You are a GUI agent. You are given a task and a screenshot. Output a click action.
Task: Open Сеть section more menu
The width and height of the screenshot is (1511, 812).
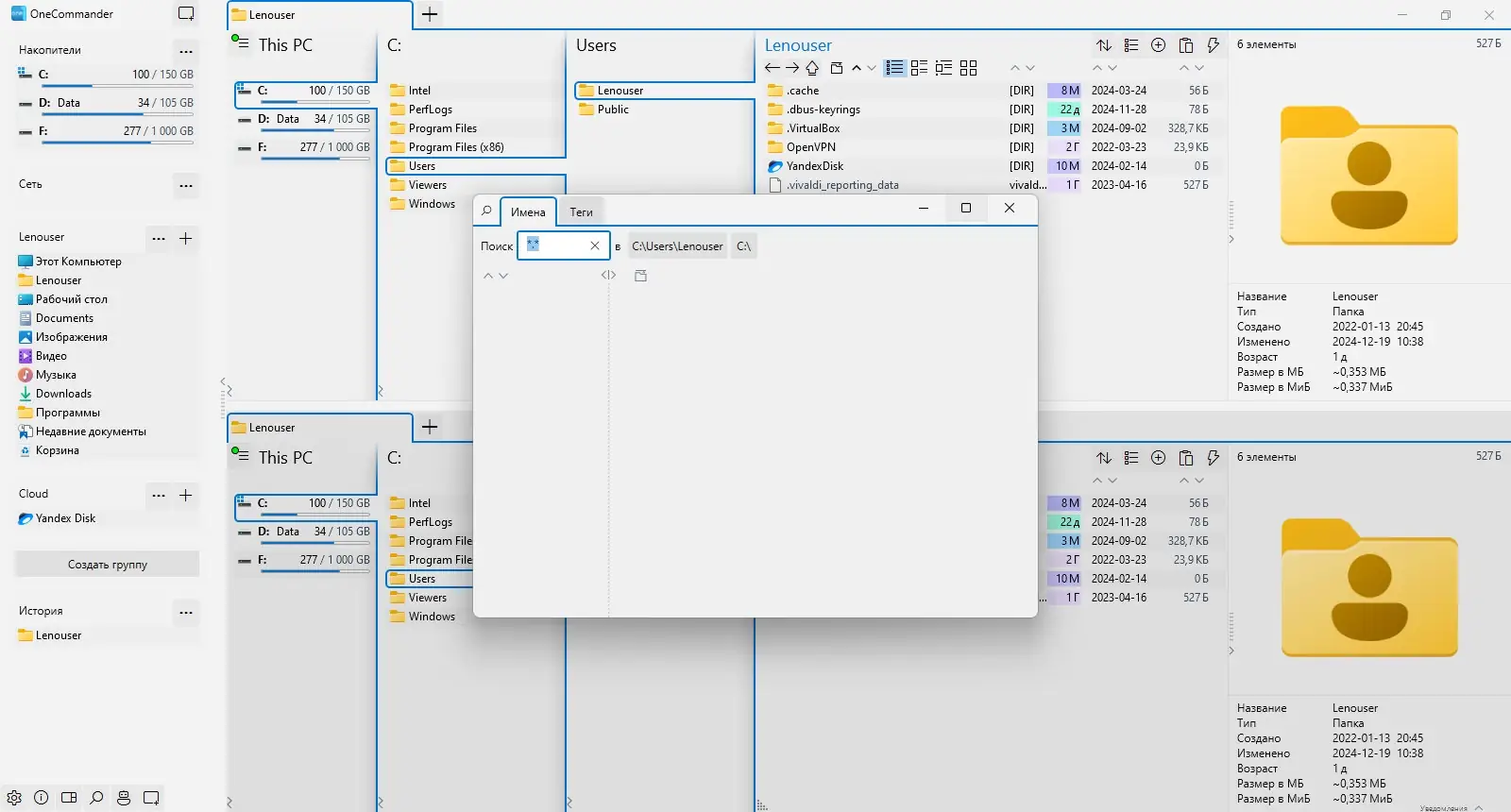[x=186, y=185]
